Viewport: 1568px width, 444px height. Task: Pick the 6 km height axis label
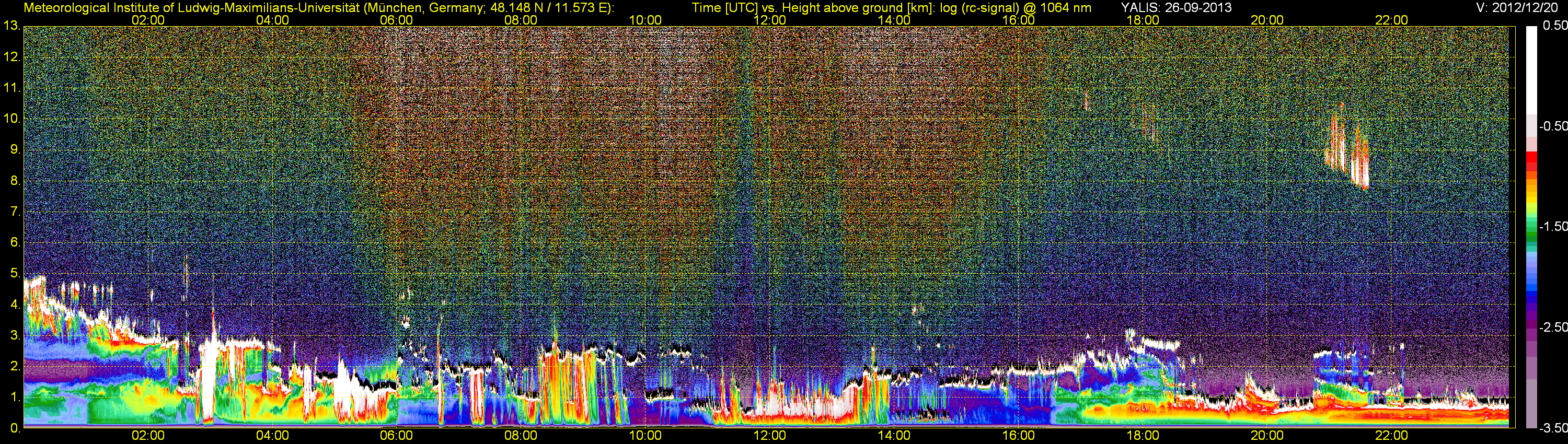pyautogui.click(x=15, y=243)
